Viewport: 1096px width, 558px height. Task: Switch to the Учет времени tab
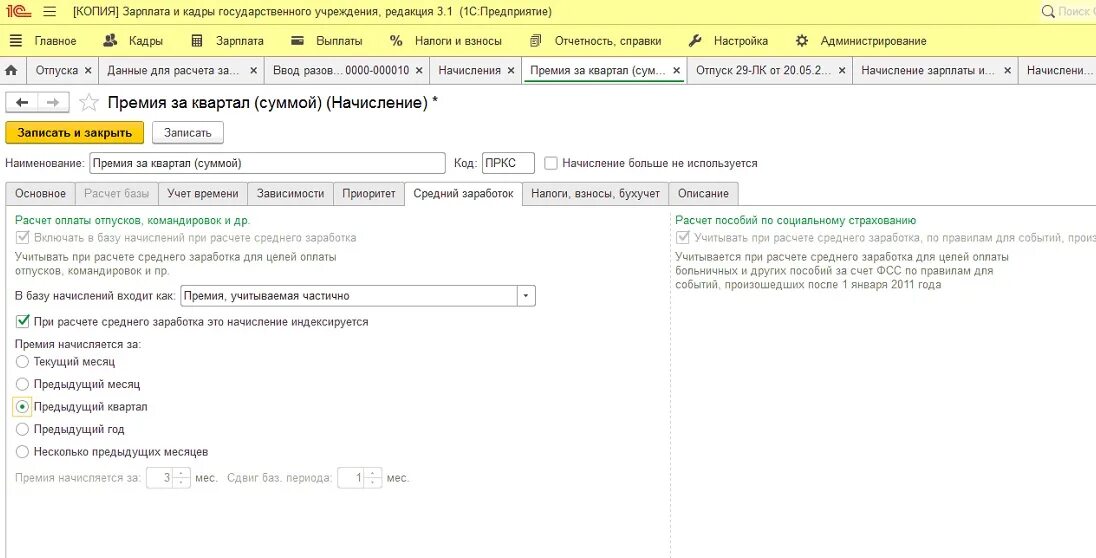pos(203,194)
